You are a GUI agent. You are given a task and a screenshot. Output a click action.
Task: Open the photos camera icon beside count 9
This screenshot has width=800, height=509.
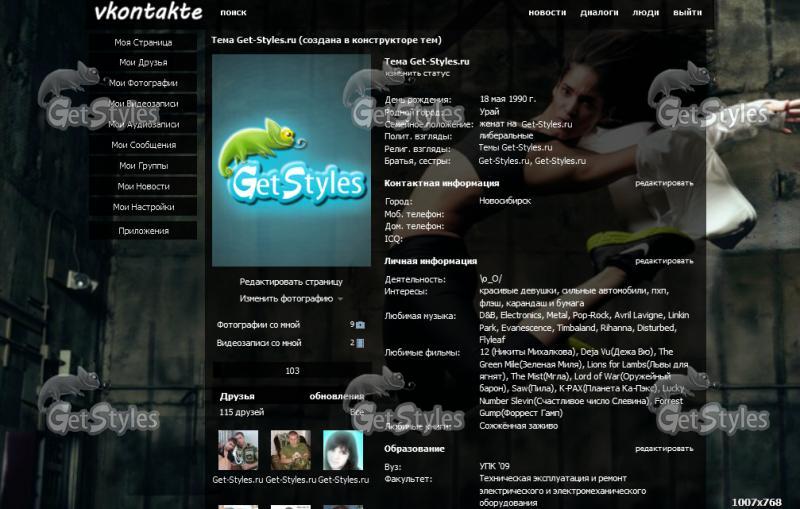360,325
